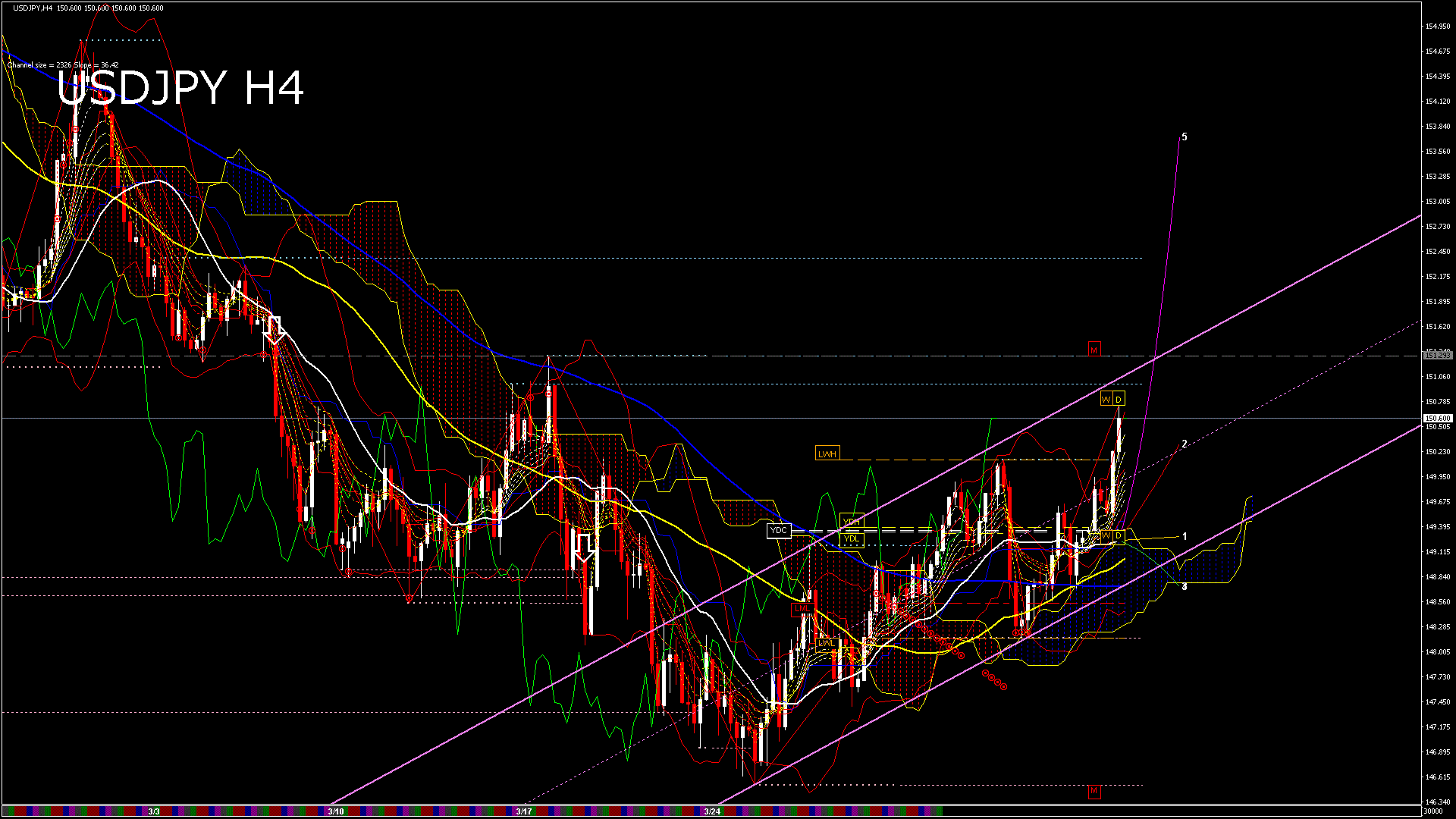Click 154.950 on the price scale
The height and width of the screenshot is (819, 1456).
[1438, 27]
